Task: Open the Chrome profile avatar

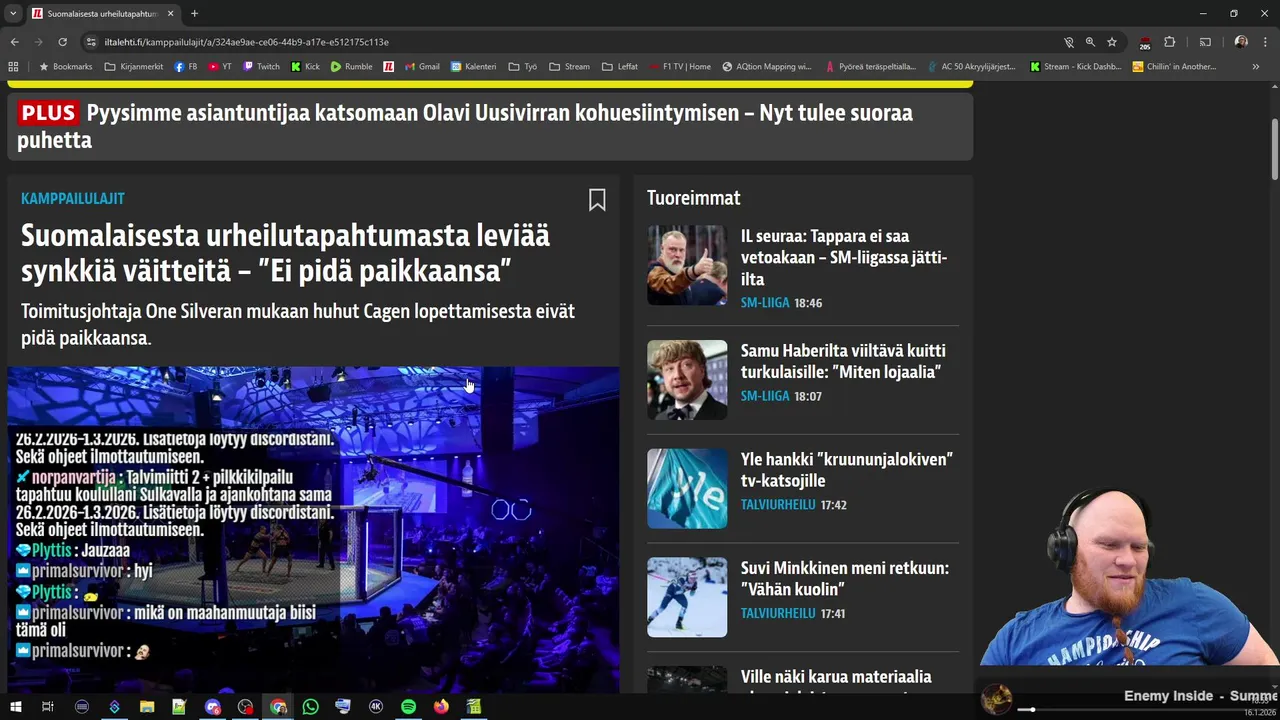Action: (x=1241, y=42)
